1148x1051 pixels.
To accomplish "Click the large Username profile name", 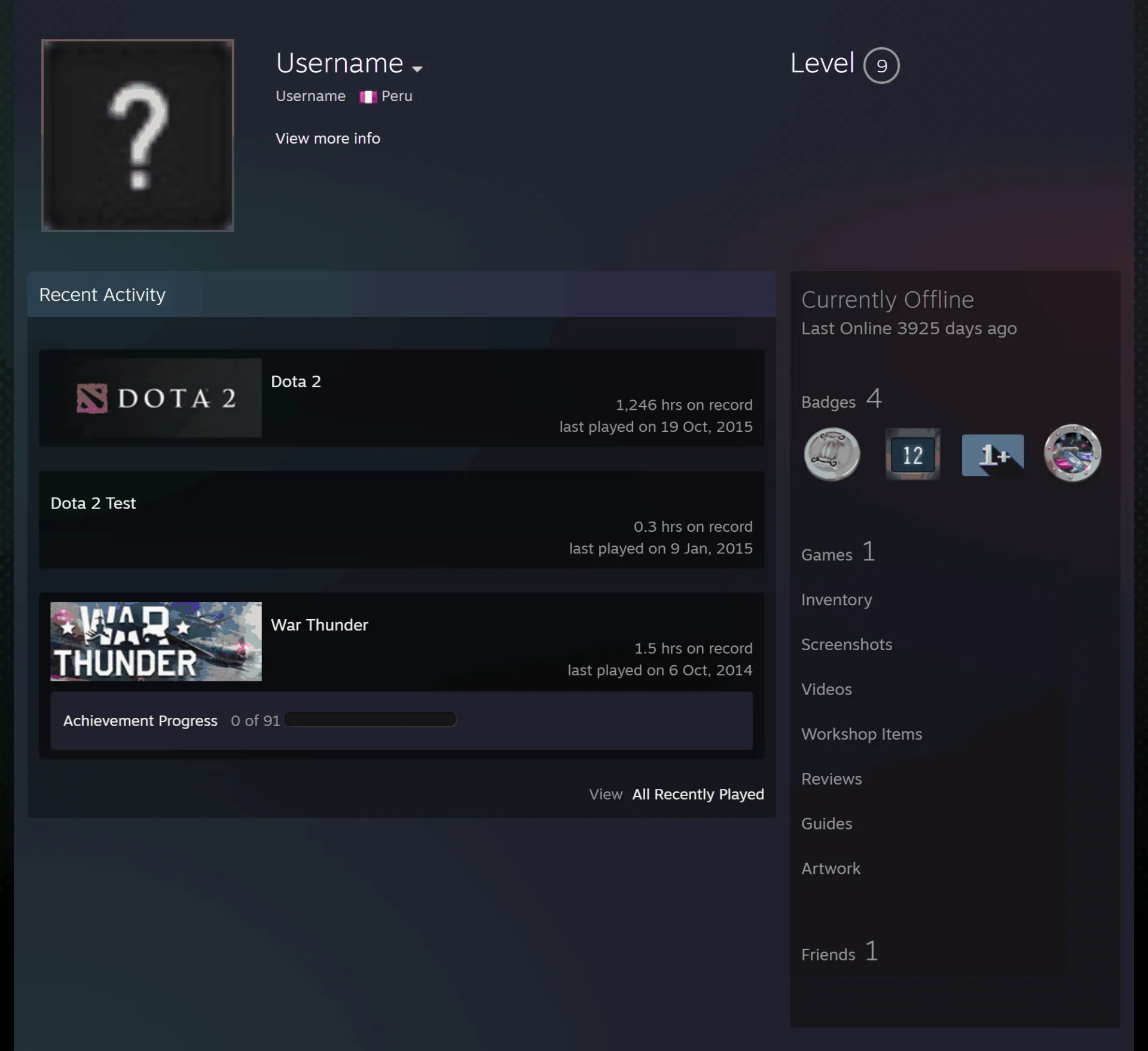I will coord(340,63).
